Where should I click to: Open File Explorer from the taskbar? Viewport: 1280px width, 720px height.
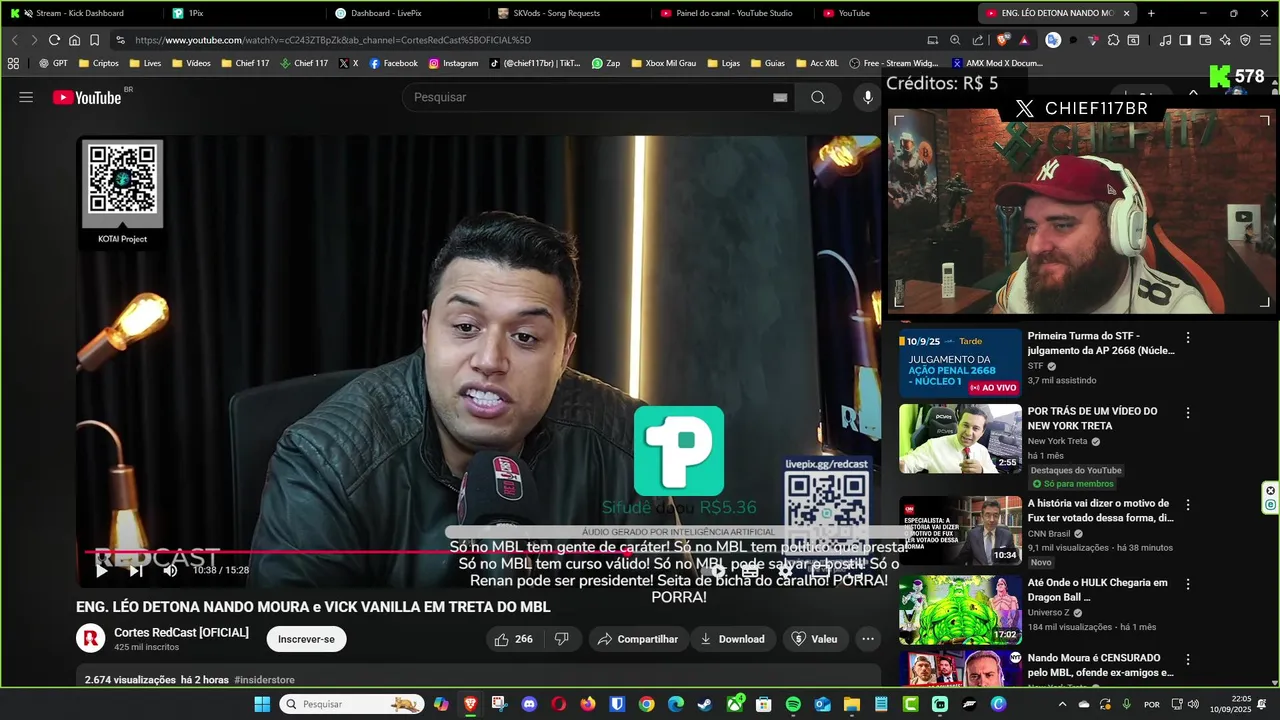[852, 704]
